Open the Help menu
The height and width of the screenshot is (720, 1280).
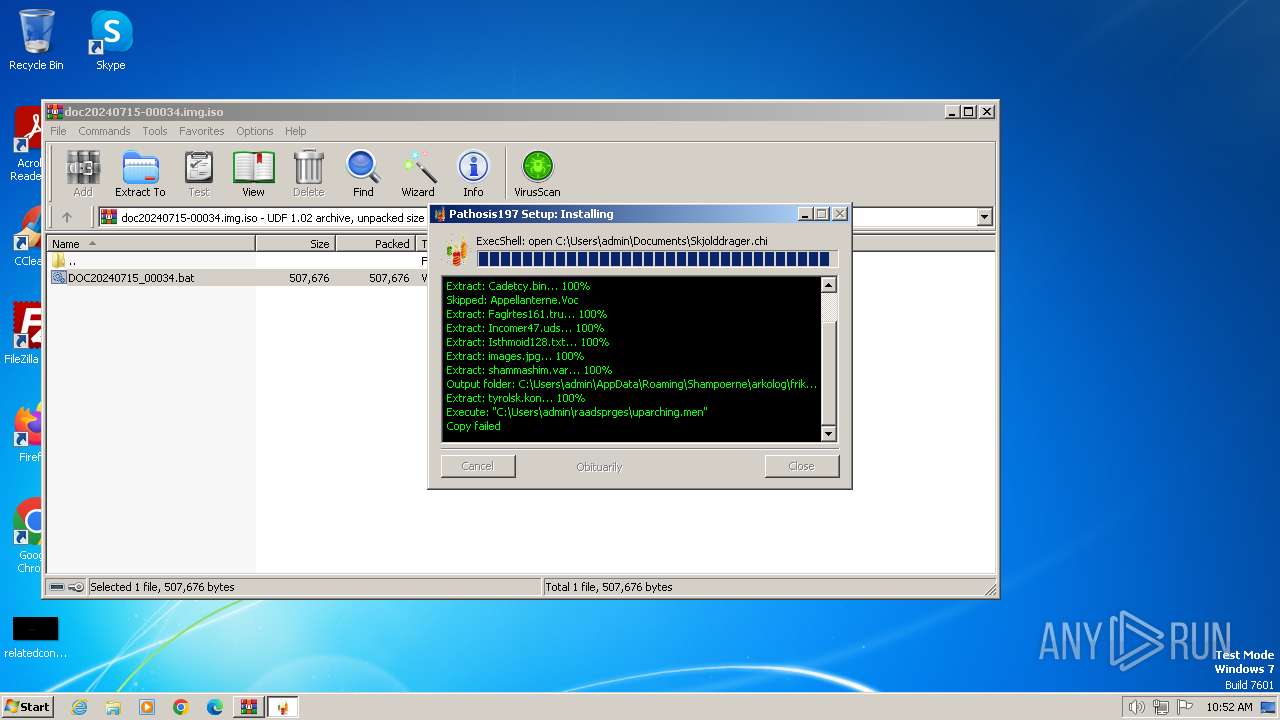point(295,131)
